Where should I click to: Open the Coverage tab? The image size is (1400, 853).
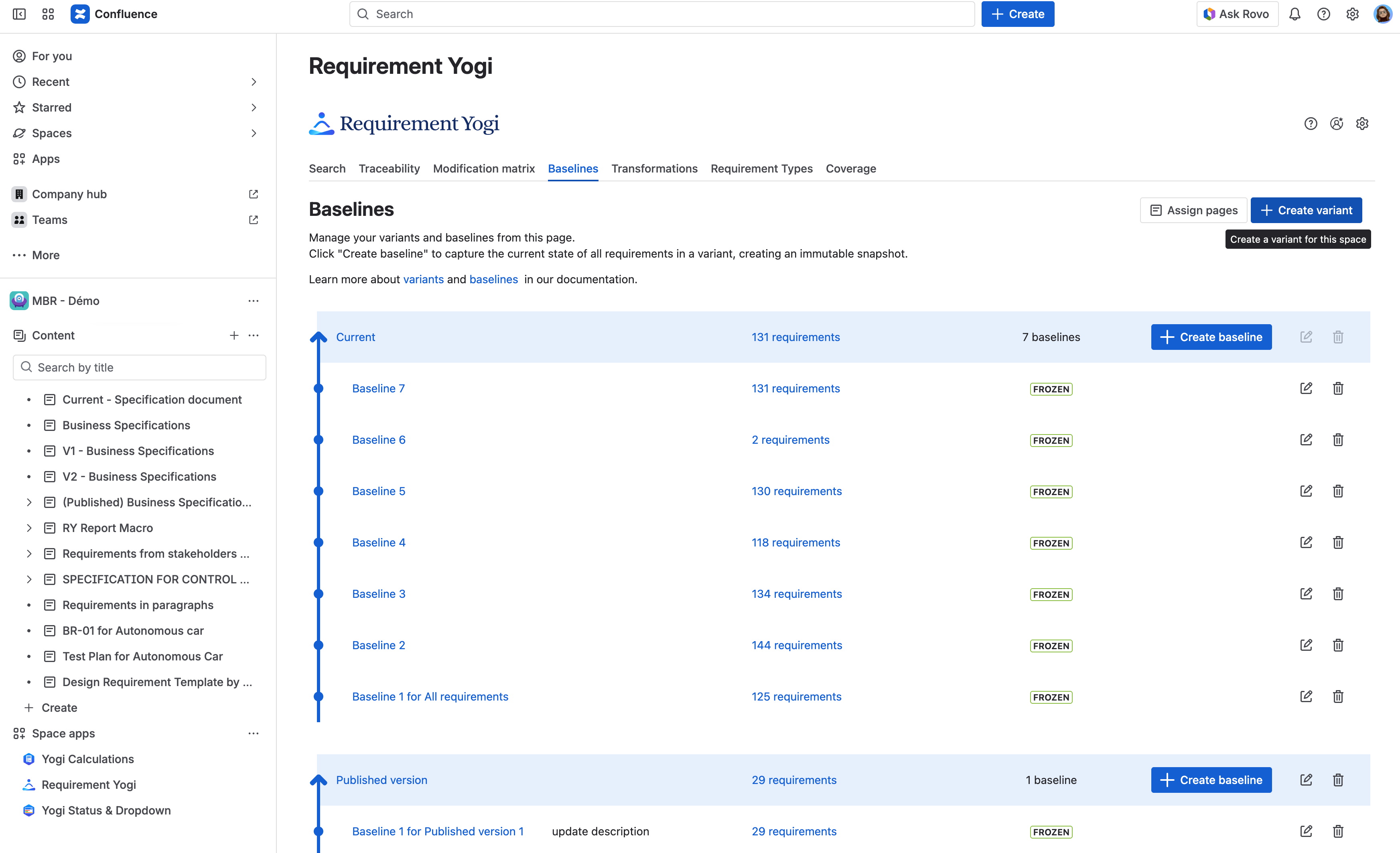click(x=850, y=169)
